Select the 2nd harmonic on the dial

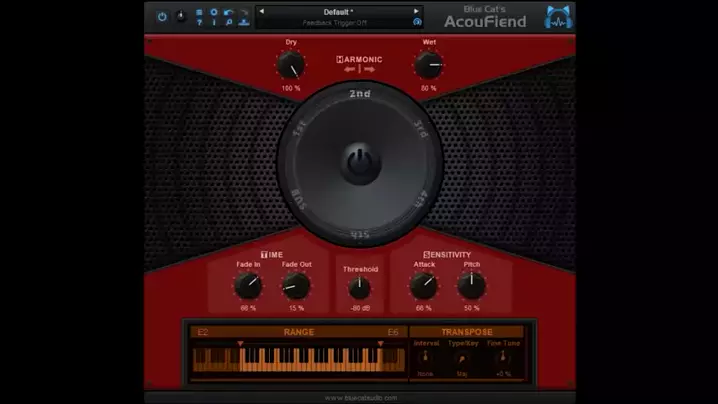tap(360, 94)
